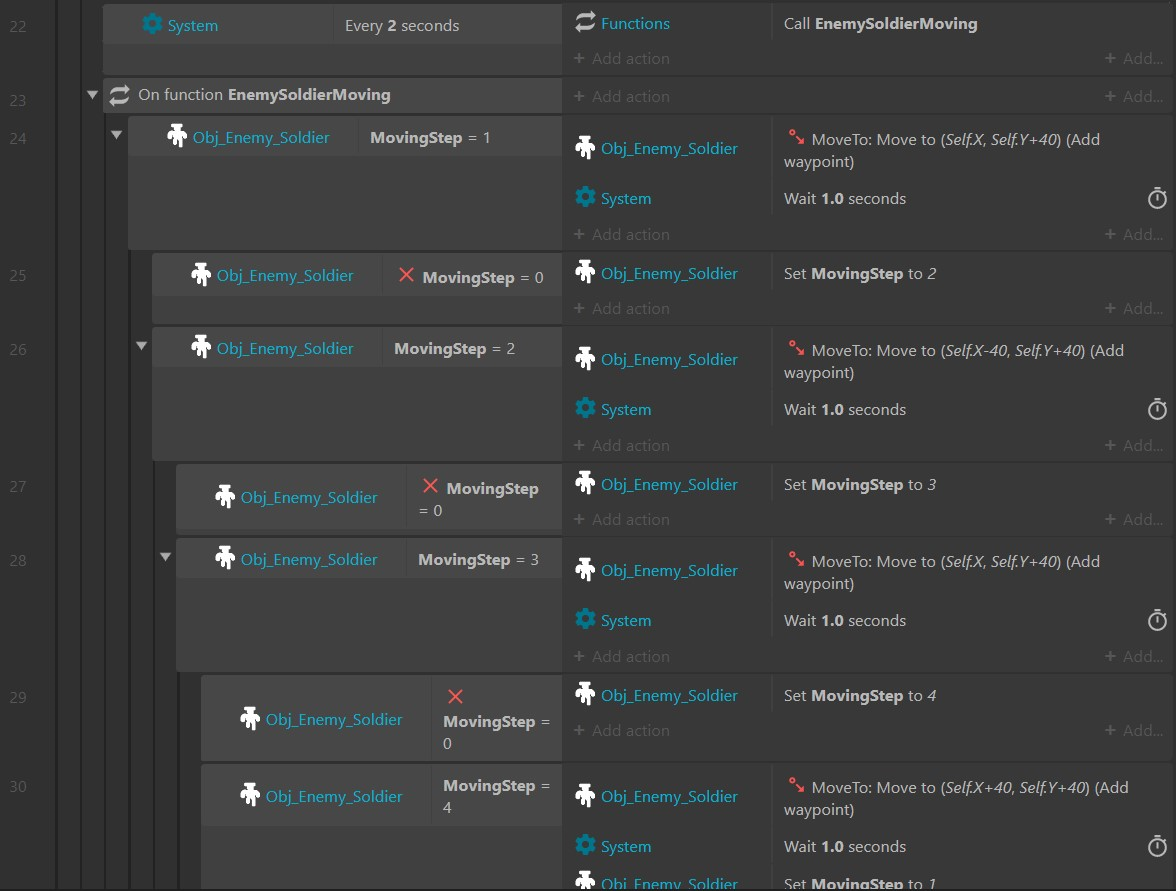This screenshot has width=1176, height=891.
Task: Select event number 25 in the margin
Action: pyautogui.click(x=22, y=275)
